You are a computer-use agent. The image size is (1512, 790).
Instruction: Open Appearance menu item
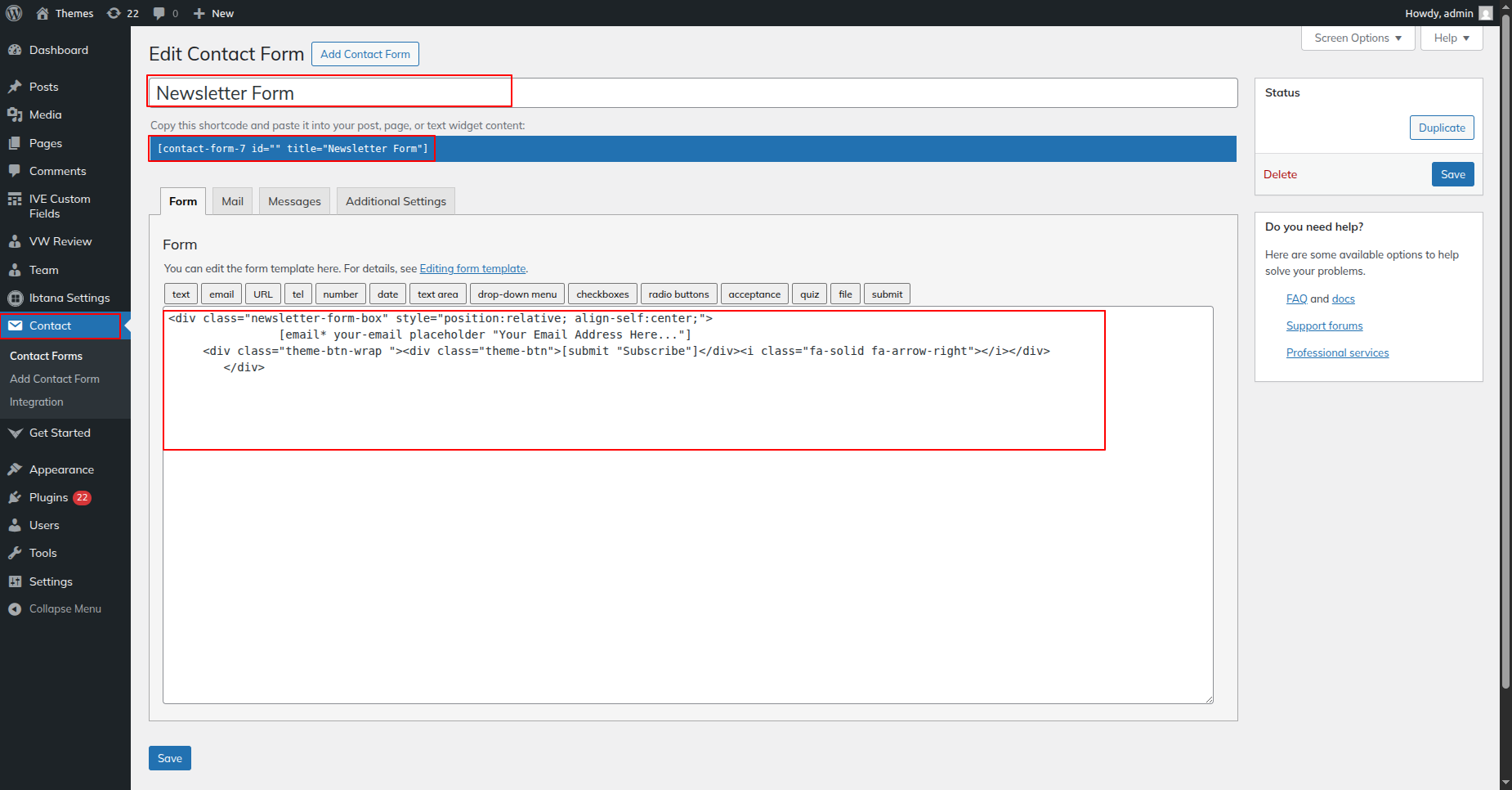(x=61, y=469)
